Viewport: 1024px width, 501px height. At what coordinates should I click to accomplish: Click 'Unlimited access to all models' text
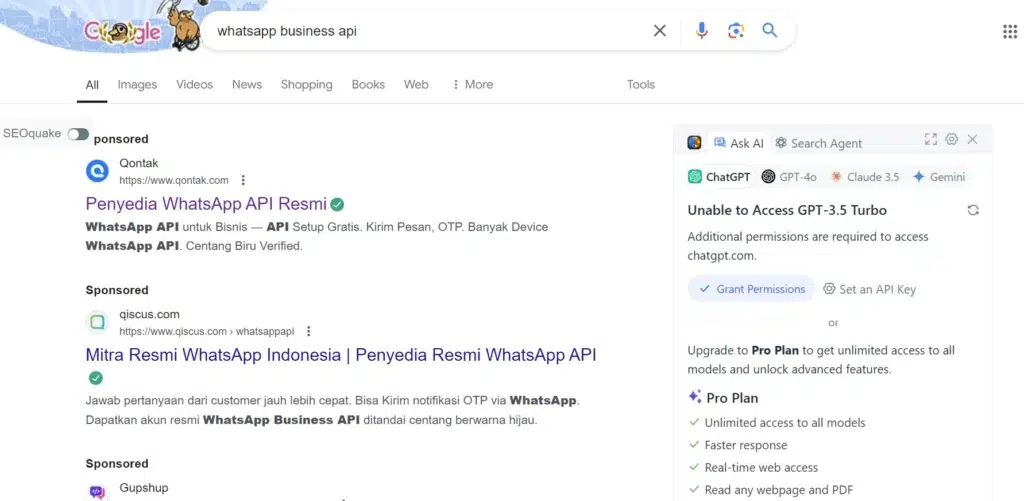tap(784, 423)
